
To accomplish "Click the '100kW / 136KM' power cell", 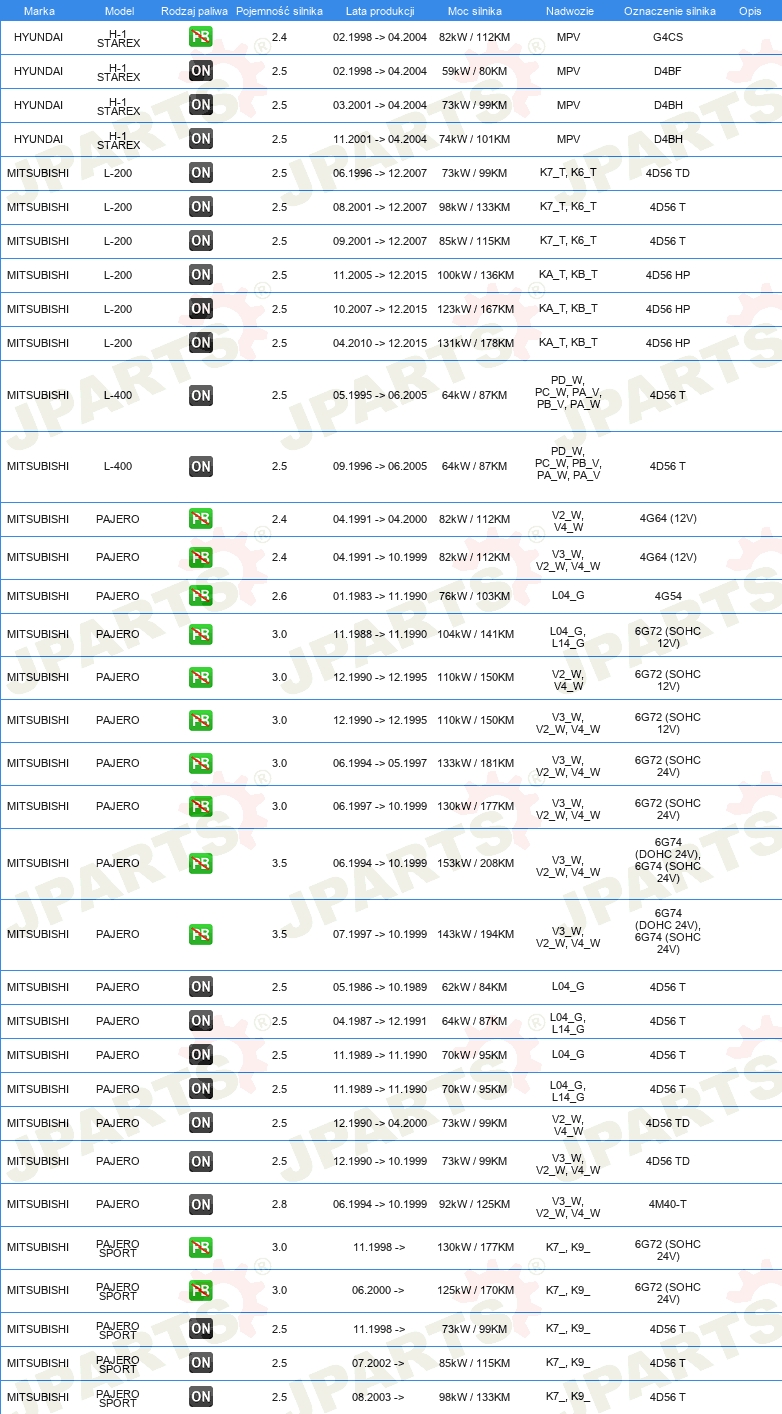I will (x=475, y=275).
